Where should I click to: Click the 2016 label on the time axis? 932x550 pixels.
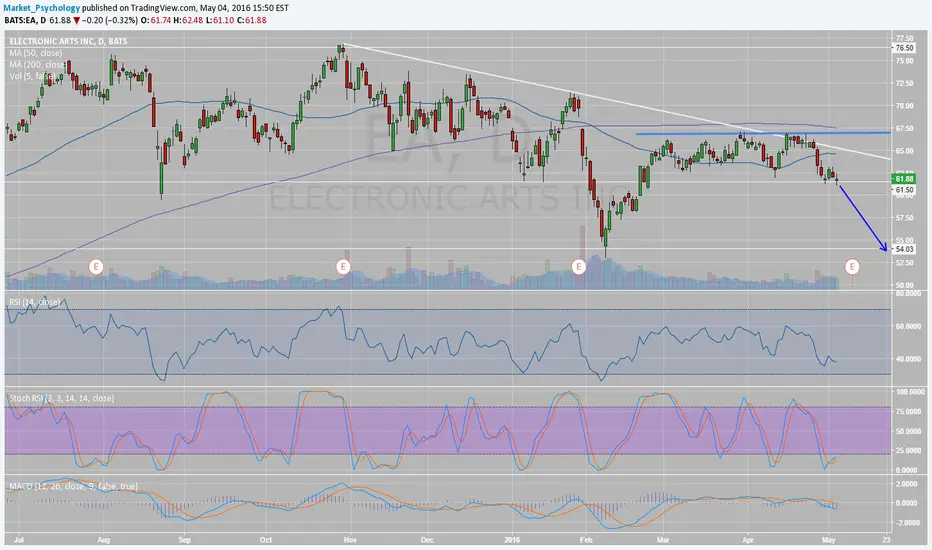(512, 540)
